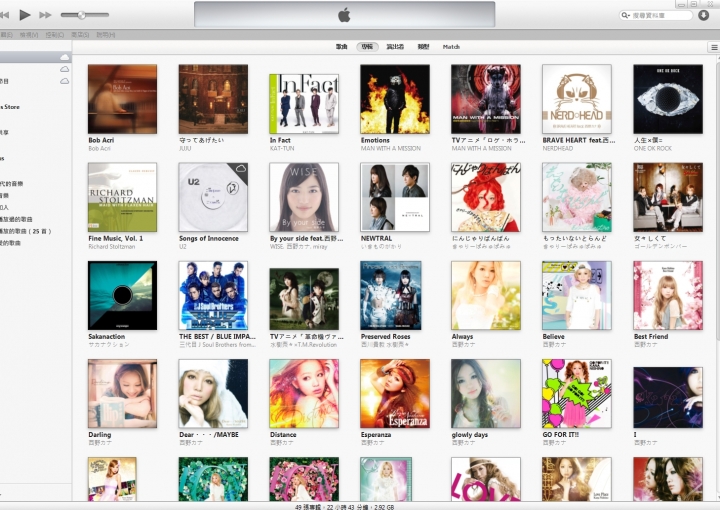Open the glowly days album cover
This screenshot has height=510, width=720.
486,394
